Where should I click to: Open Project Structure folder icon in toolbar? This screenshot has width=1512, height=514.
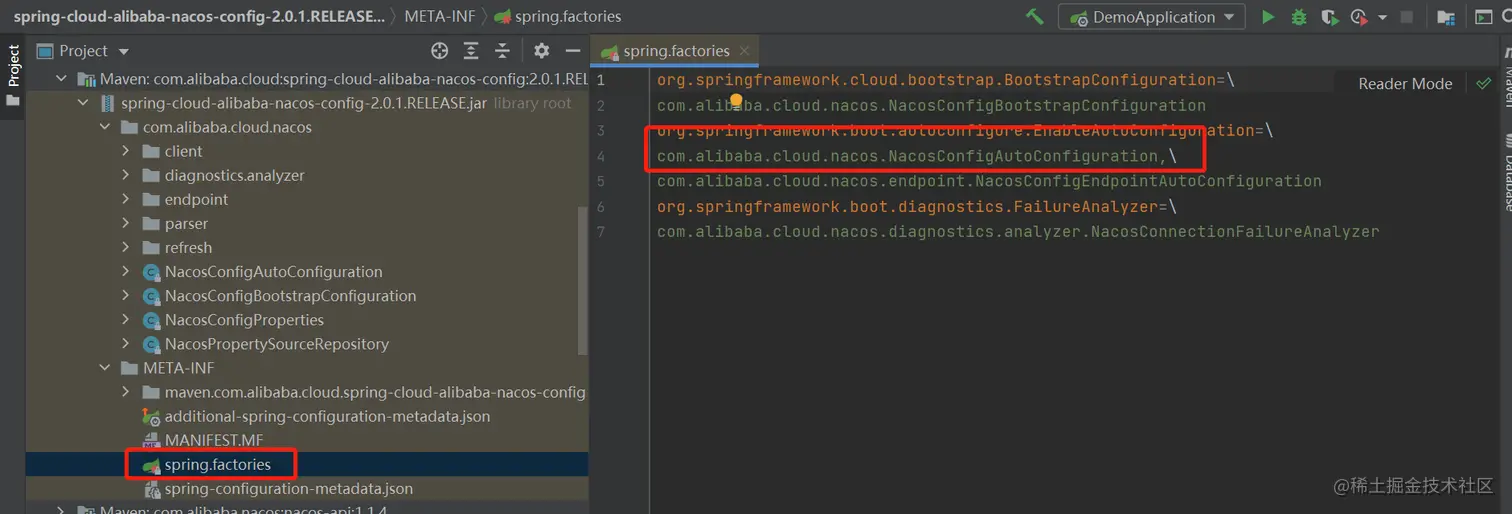[1446, 17]
